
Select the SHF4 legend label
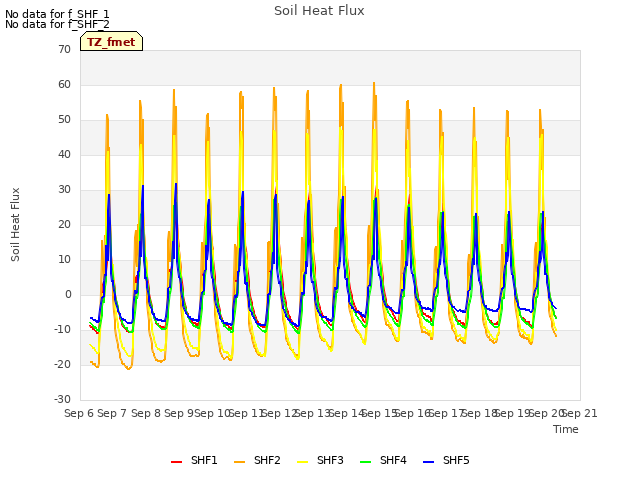393,460
